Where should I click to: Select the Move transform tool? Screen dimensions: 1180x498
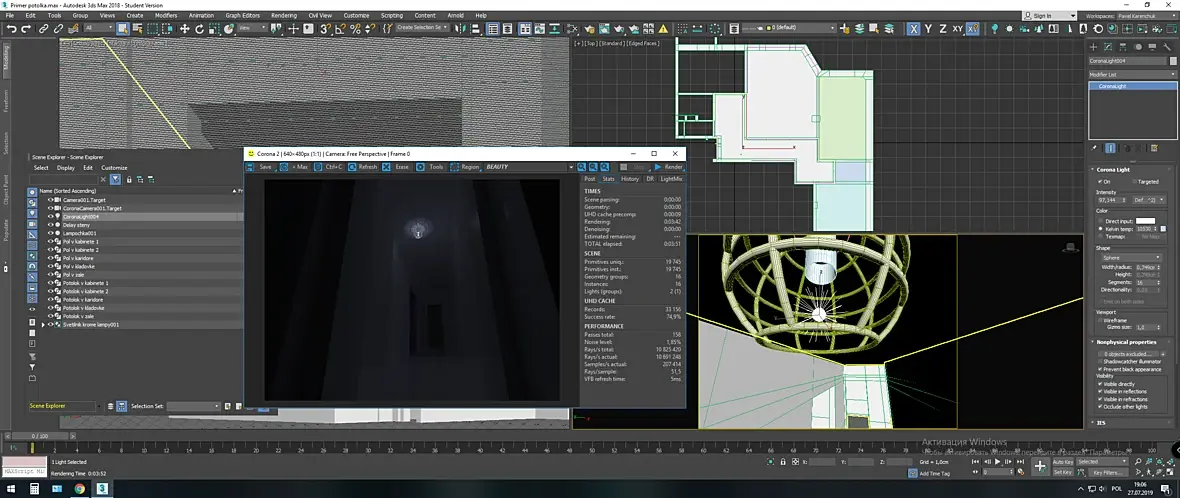(x=183, y=29)
